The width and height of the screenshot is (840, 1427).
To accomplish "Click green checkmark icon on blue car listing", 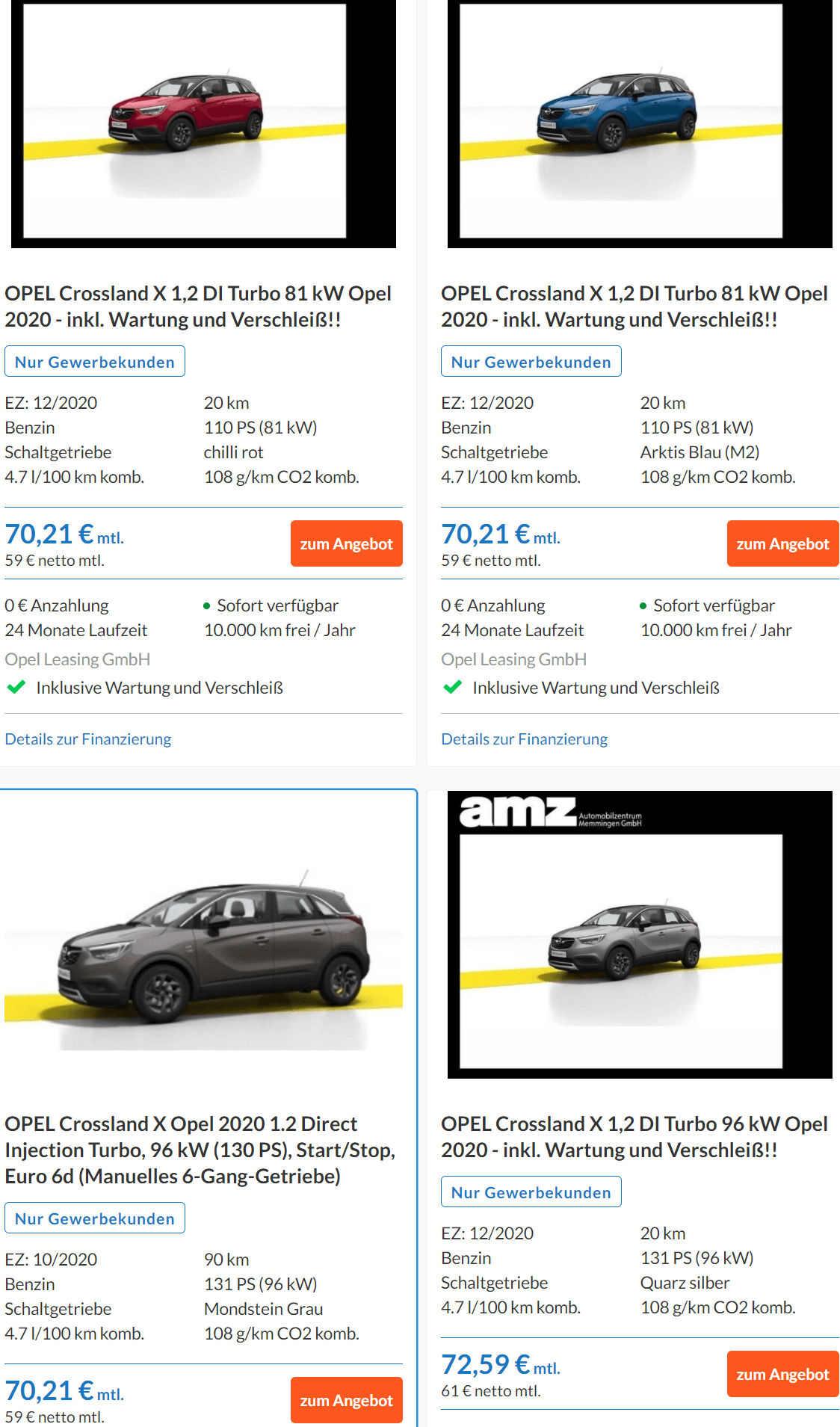I will tap(453, 687).
